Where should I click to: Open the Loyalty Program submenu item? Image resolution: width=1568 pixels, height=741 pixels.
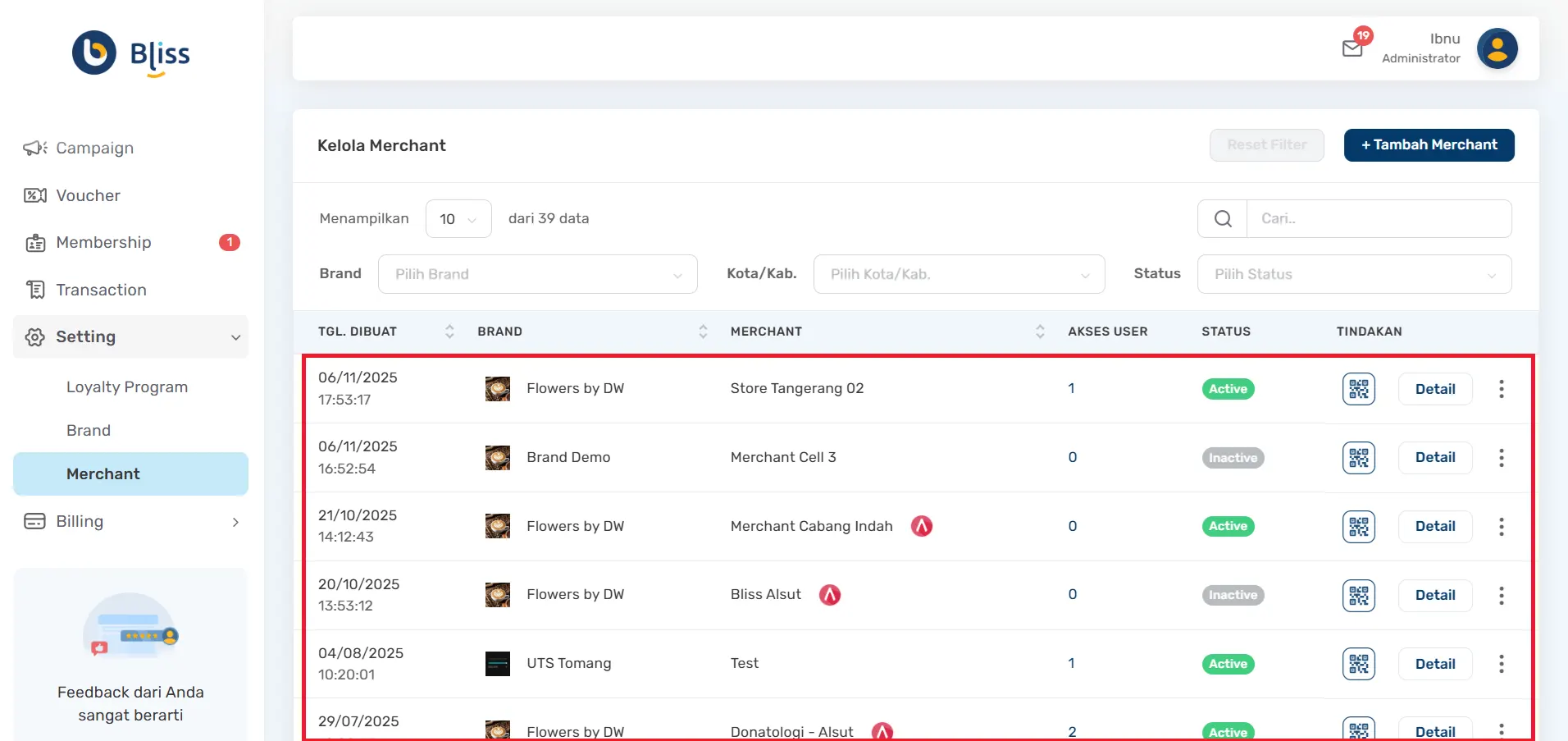click(x=127, y=387)
